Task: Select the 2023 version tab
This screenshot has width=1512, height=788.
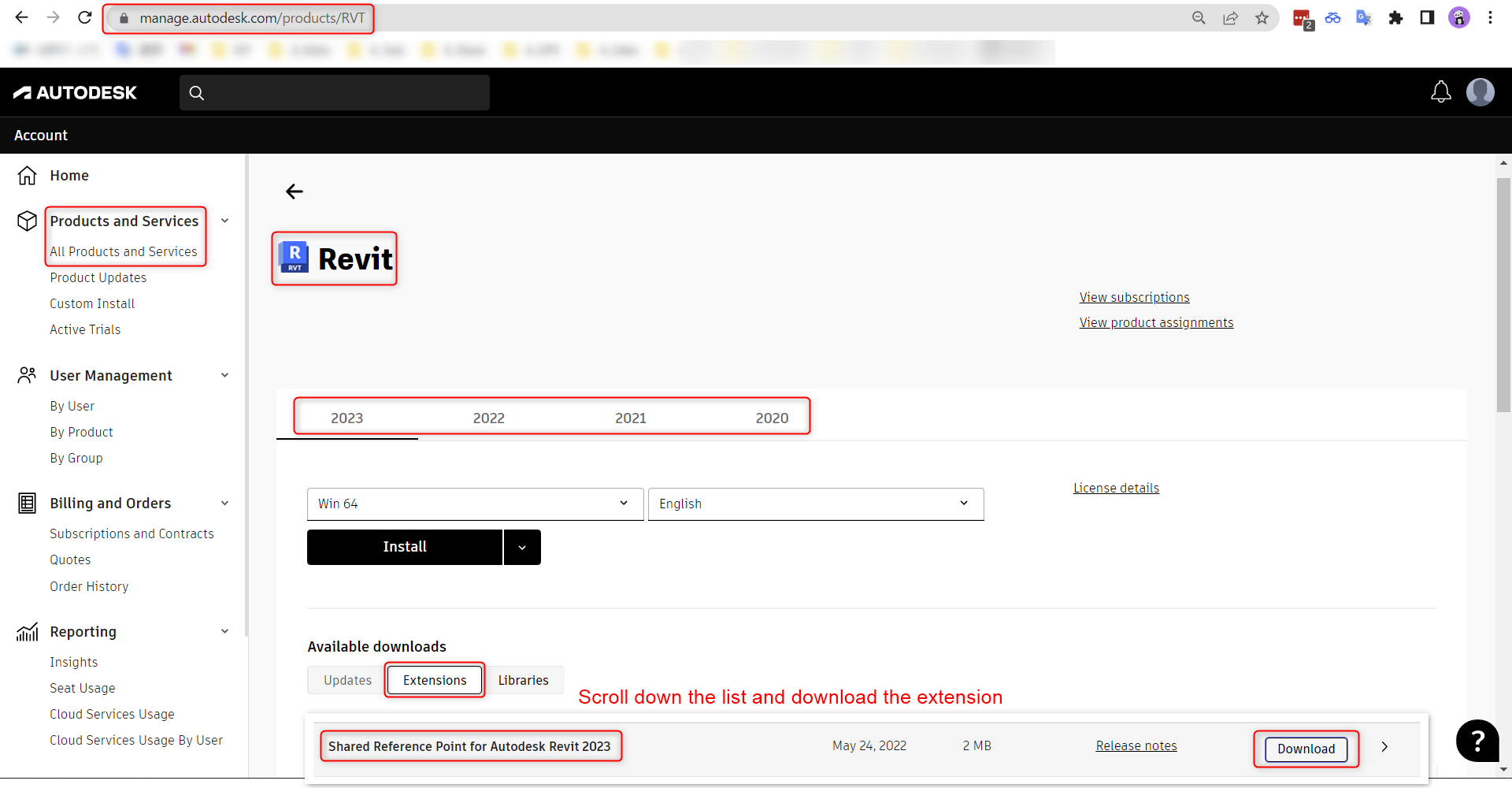Action: tap(347, 418)
